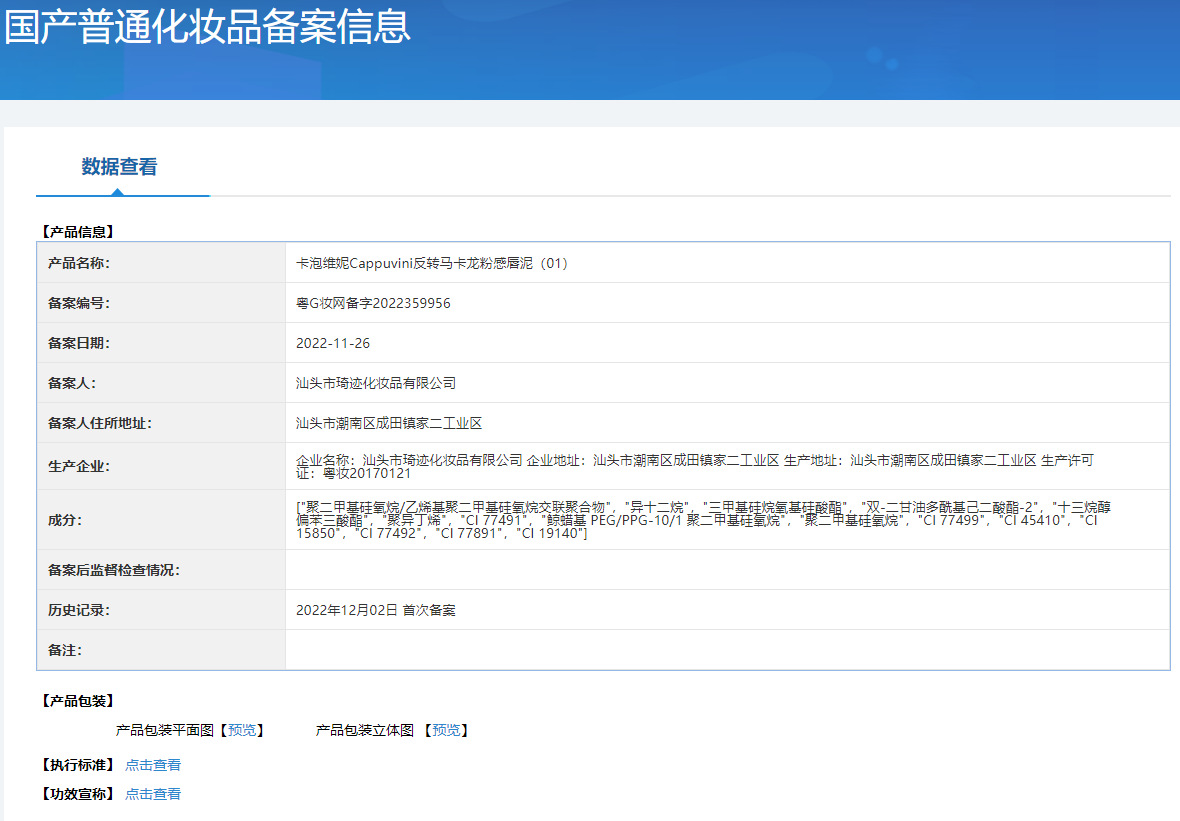Click the 【产品包装】 section heading

point(78,701)
